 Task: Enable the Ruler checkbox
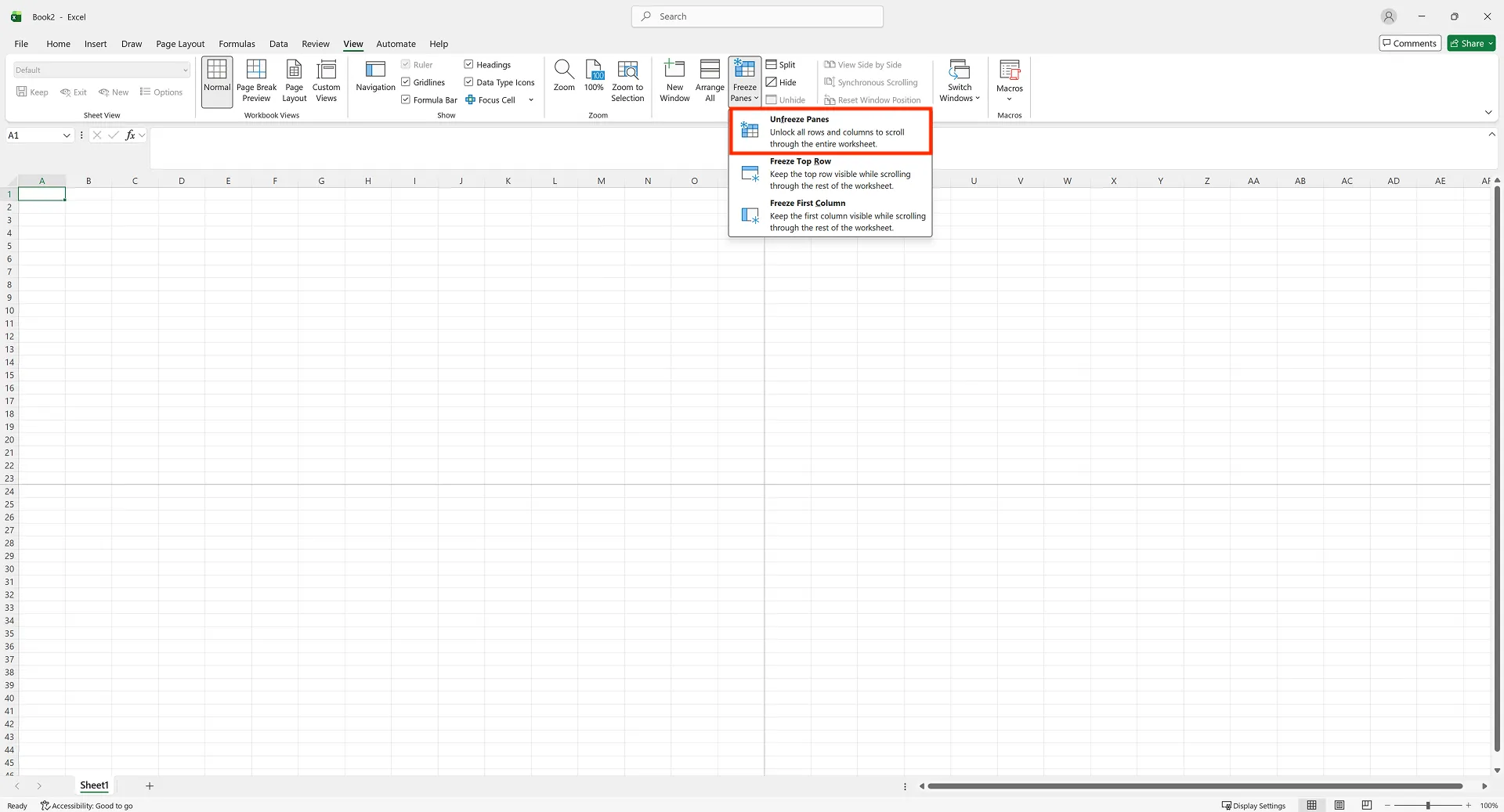[405, 64]
